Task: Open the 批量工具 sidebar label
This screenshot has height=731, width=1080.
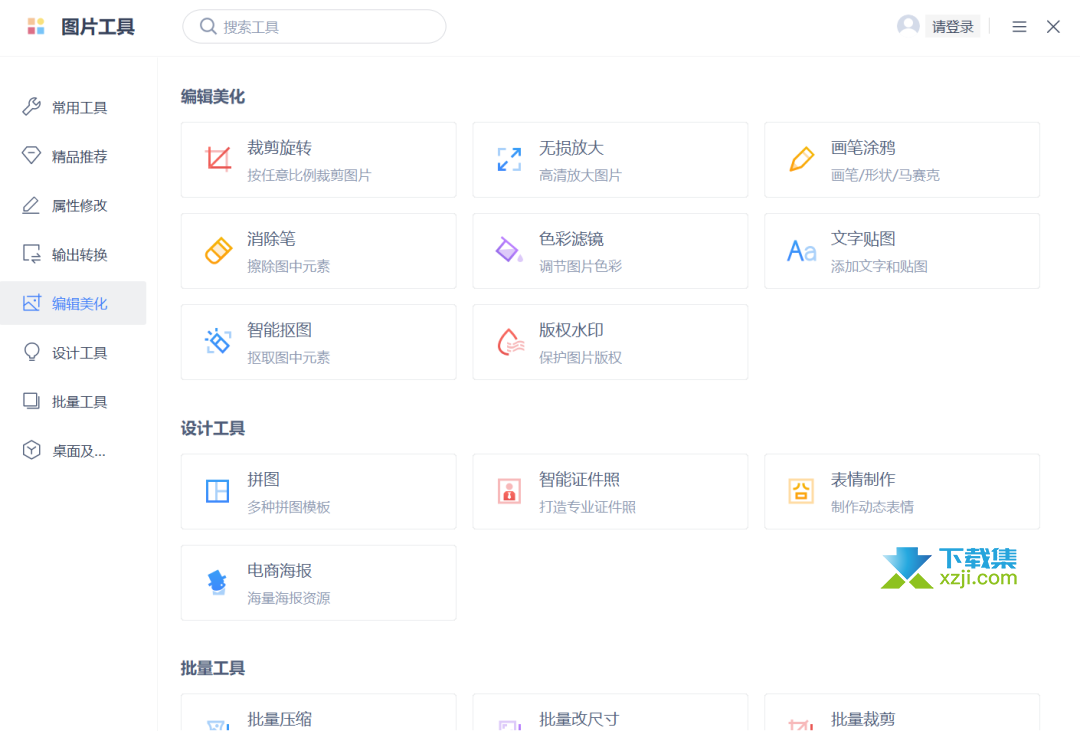Action: (80, 402)
